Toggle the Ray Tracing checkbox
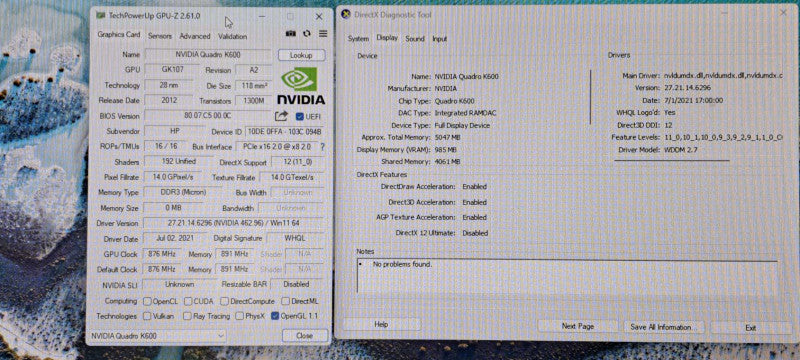The width and height of the screenshot is (800, 360). [x=187, y=316]
